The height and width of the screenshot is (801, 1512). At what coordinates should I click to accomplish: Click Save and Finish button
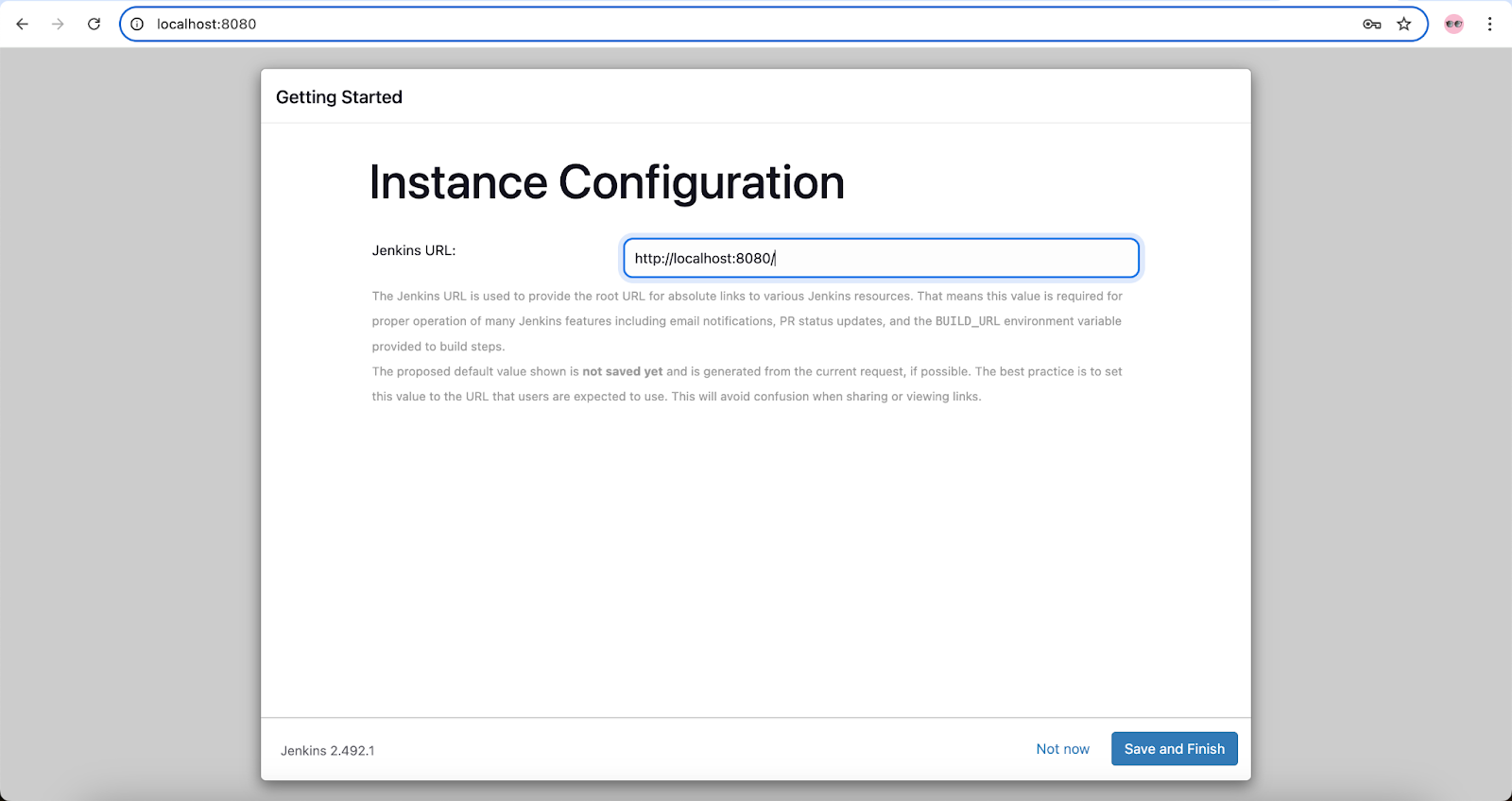[x=1175, y=749]
